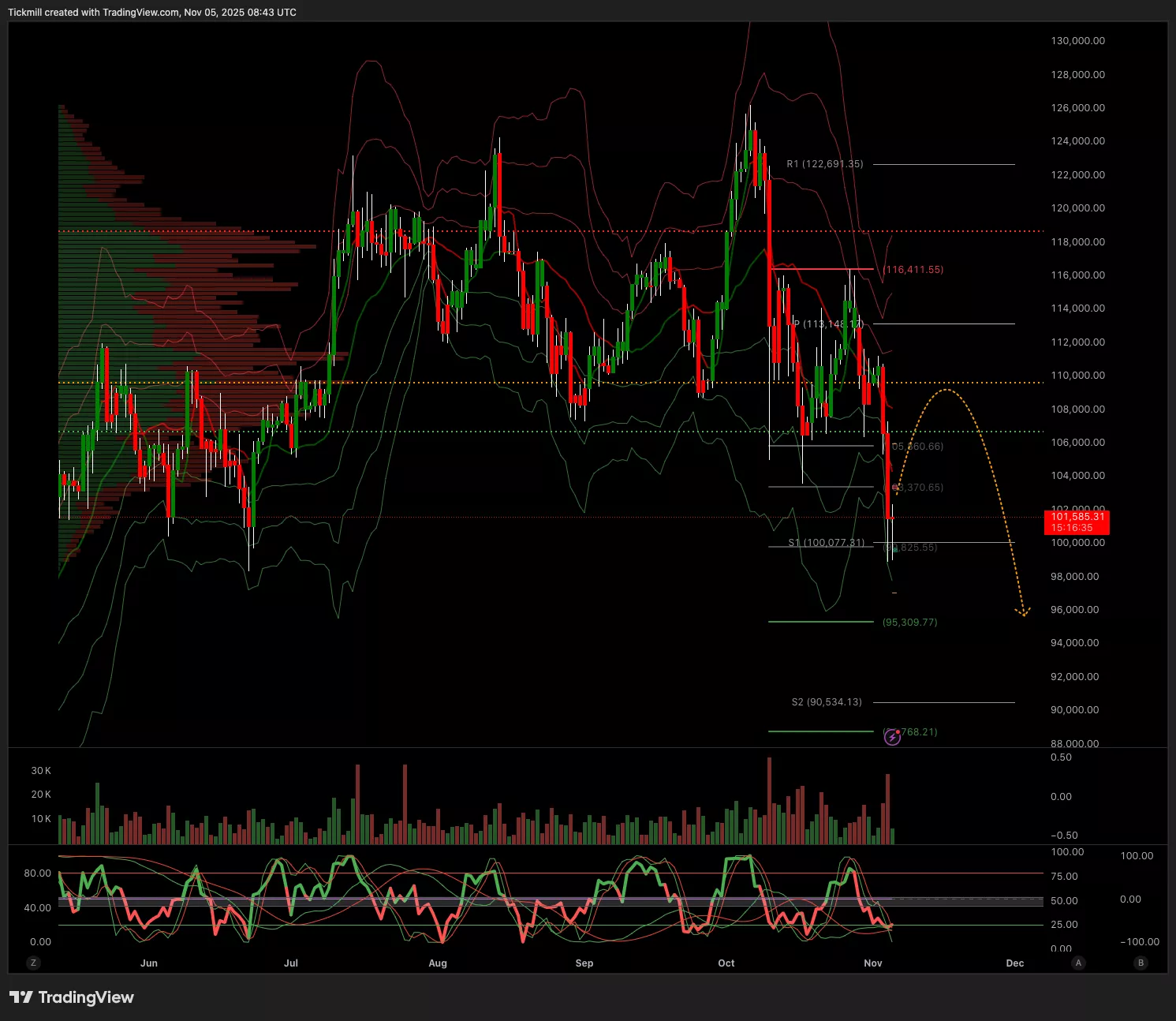Click the Oct label on time axis
Screen dimensions: 1176x1021
click(726, 963)
